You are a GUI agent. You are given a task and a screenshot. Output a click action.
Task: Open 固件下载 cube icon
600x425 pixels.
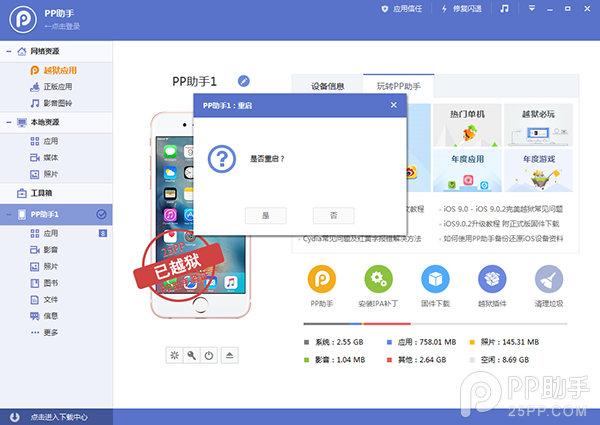pos(435,279)
